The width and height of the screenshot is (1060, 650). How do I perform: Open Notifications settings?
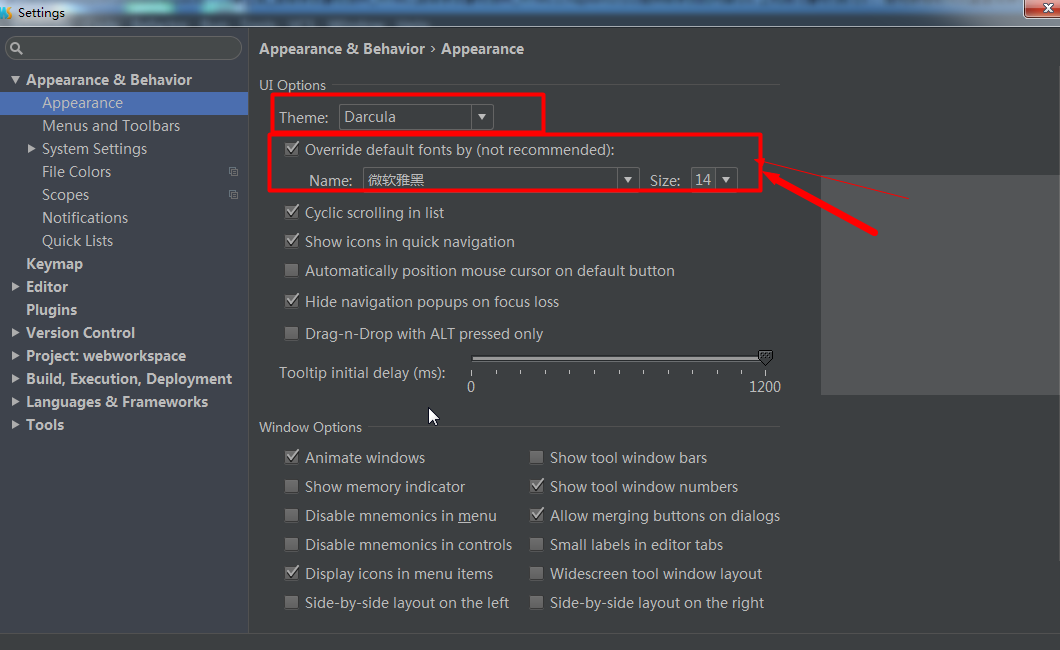[85, 218]
